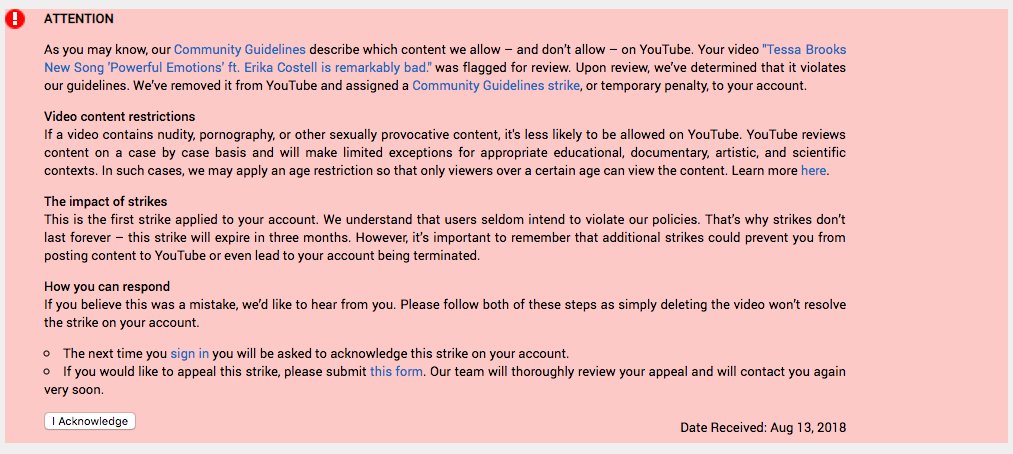
Task: Click the bullet before 'If you would like to appeal'
Action: coord(47,372)
